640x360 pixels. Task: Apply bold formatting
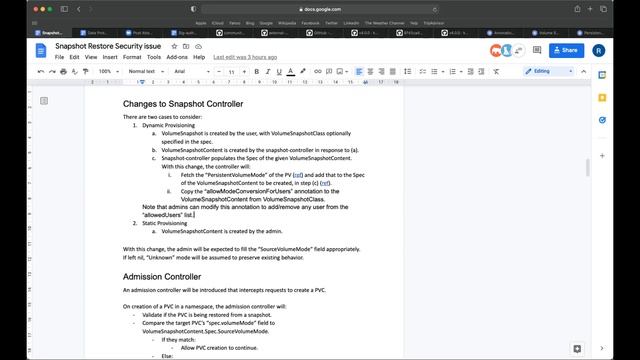[257, 71]
